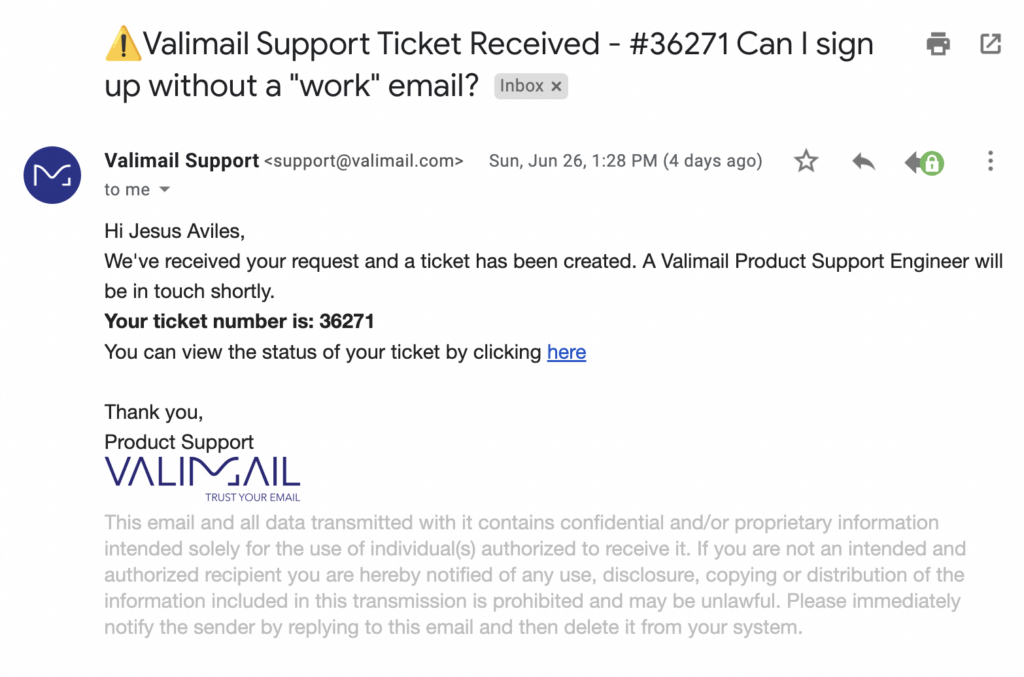1024x677 pixels.
Task: Star the Valimail support ticket email
Action: tap(806, 161)
